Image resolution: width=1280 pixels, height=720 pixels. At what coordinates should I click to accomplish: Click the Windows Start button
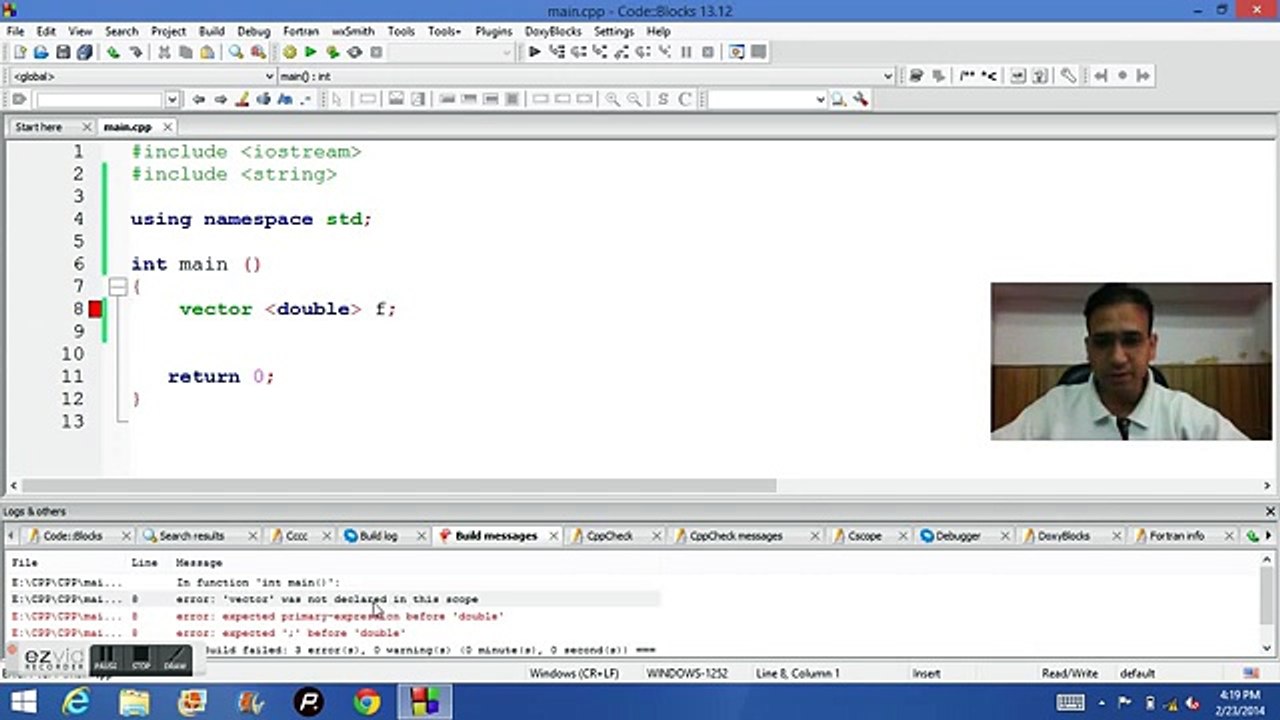coord(22,703)
